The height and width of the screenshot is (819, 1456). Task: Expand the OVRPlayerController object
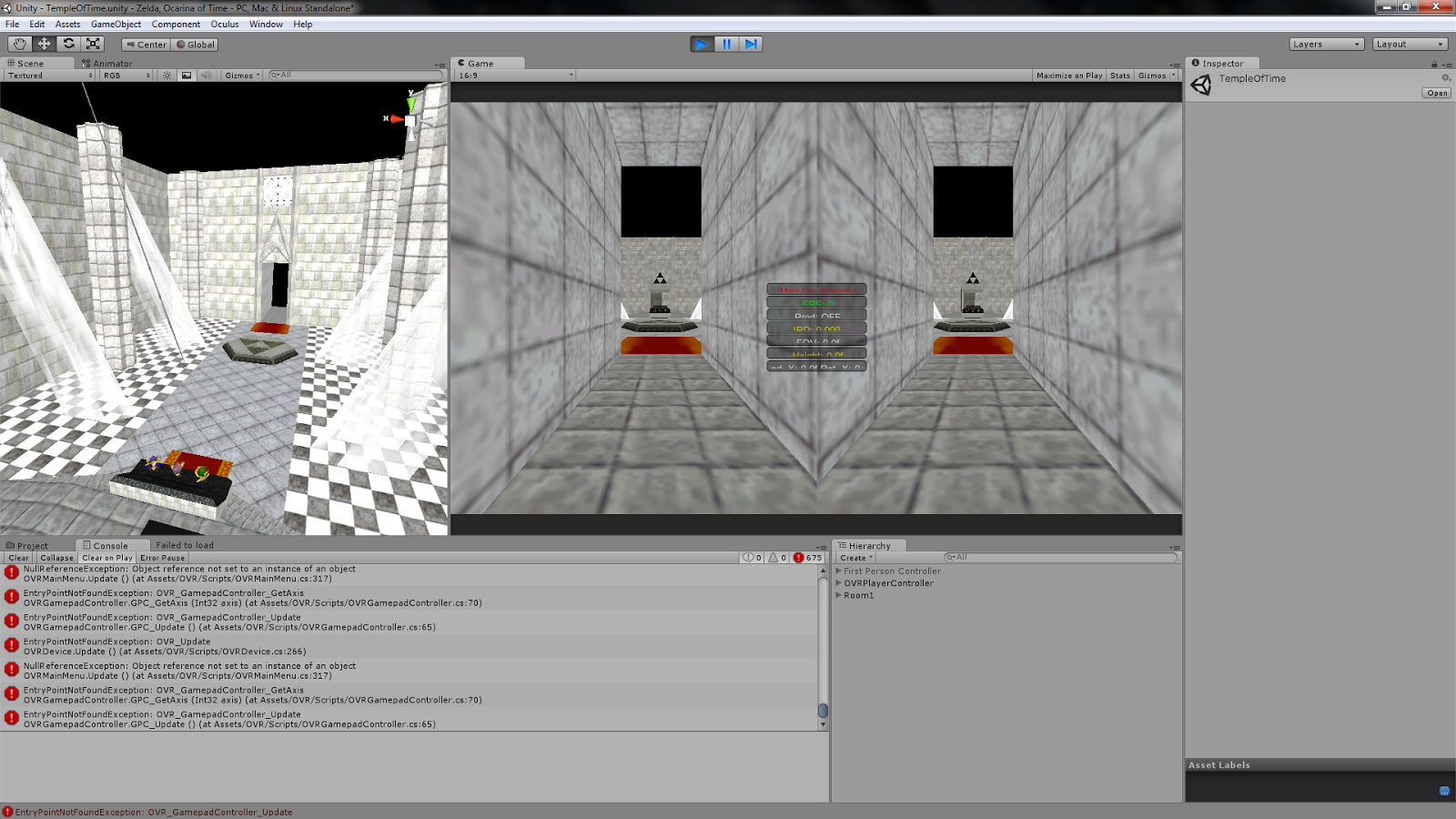tap(839, 583)
